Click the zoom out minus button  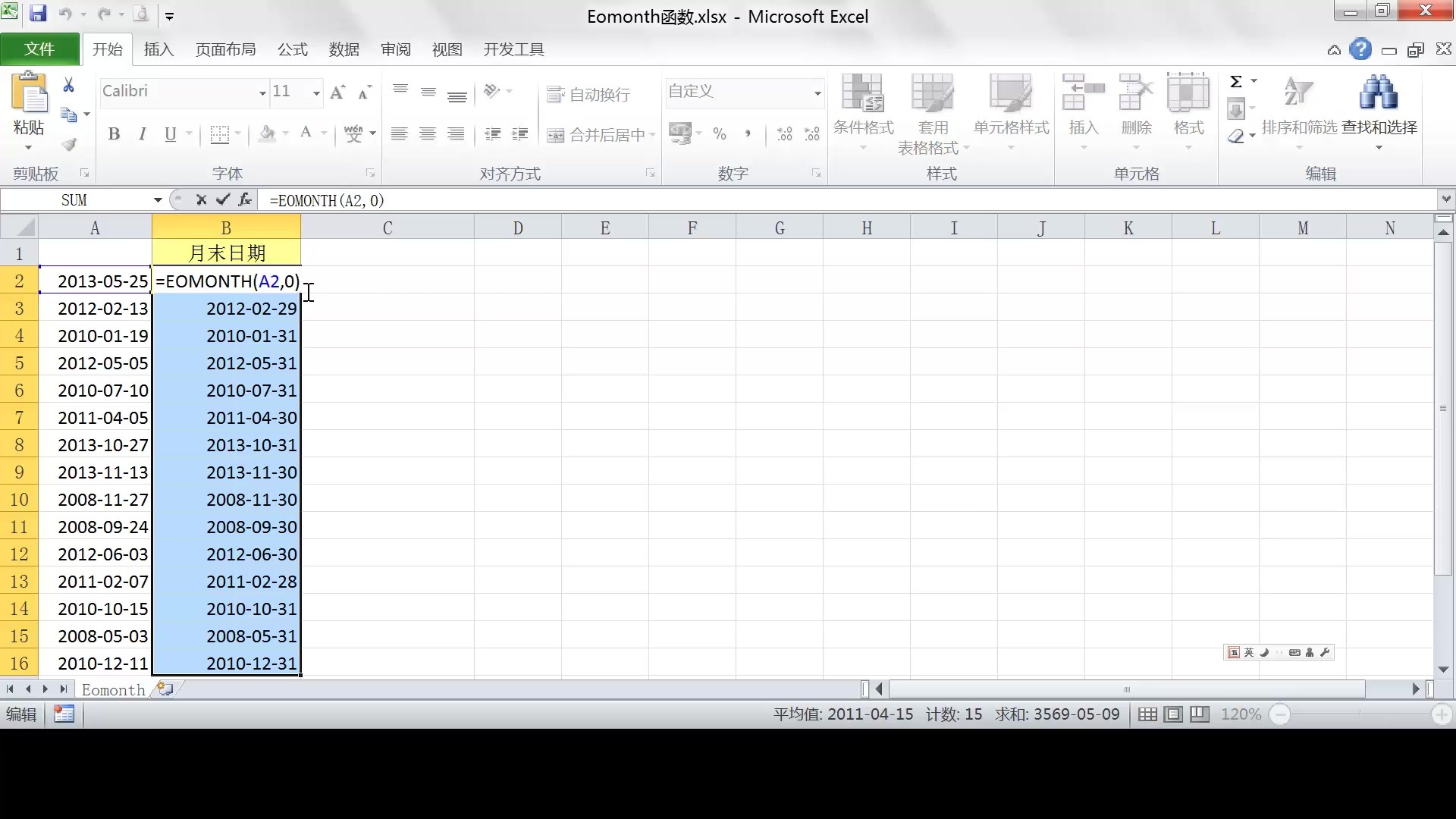click(x=1280, y=714)
